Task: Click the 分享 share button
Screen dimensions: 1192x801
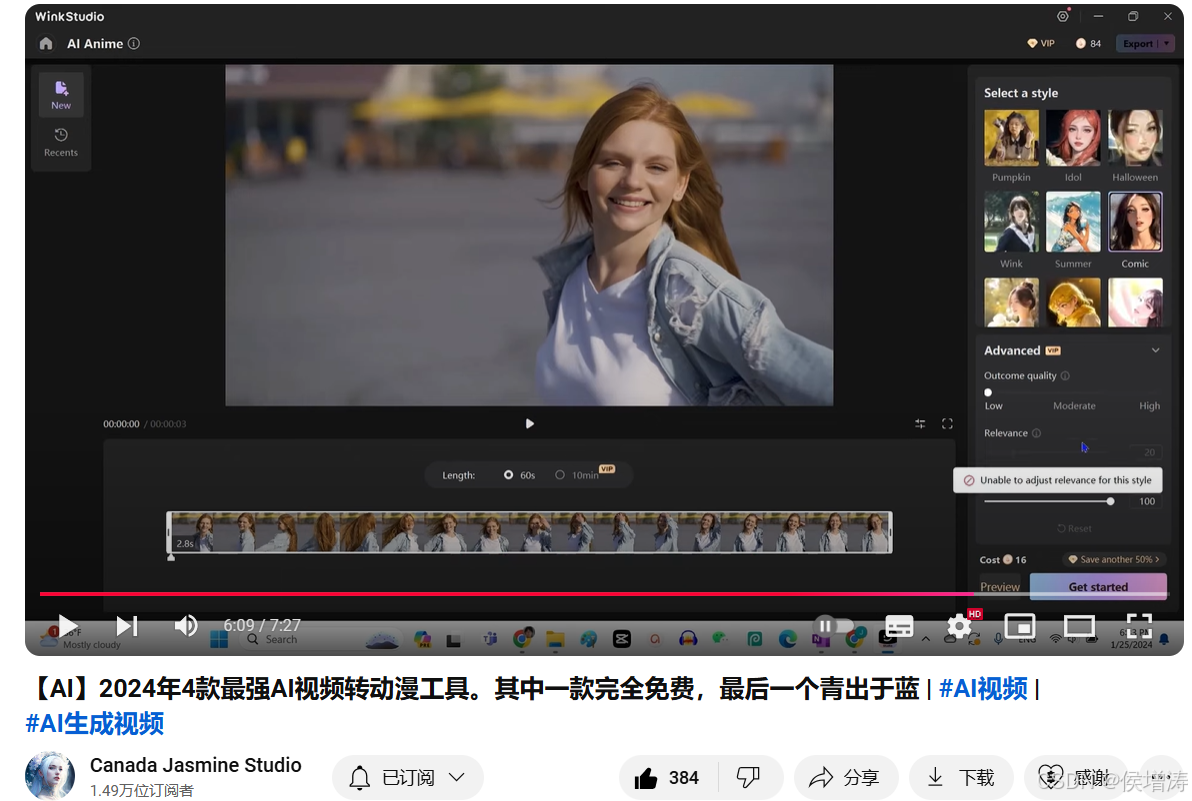Action: [845, 777]
